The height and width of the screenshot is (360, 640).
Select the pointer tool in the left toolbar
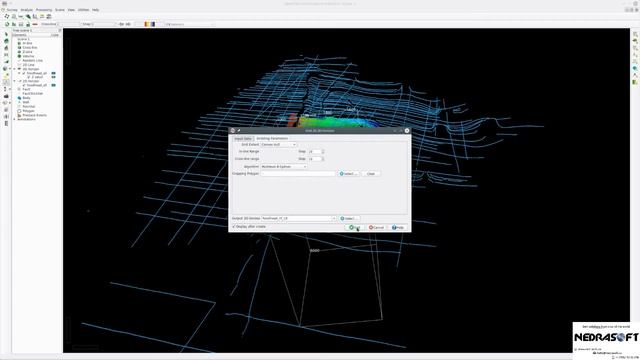tap(6, 34)
